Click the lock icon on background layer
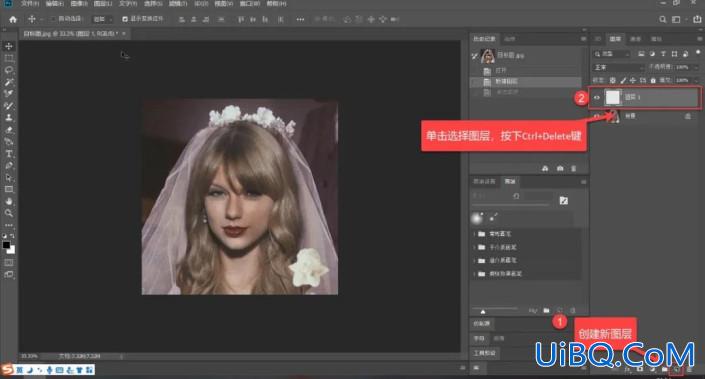The width and height of the screenshot is (705, 379). pyautogui.click(x=687, y=116)
